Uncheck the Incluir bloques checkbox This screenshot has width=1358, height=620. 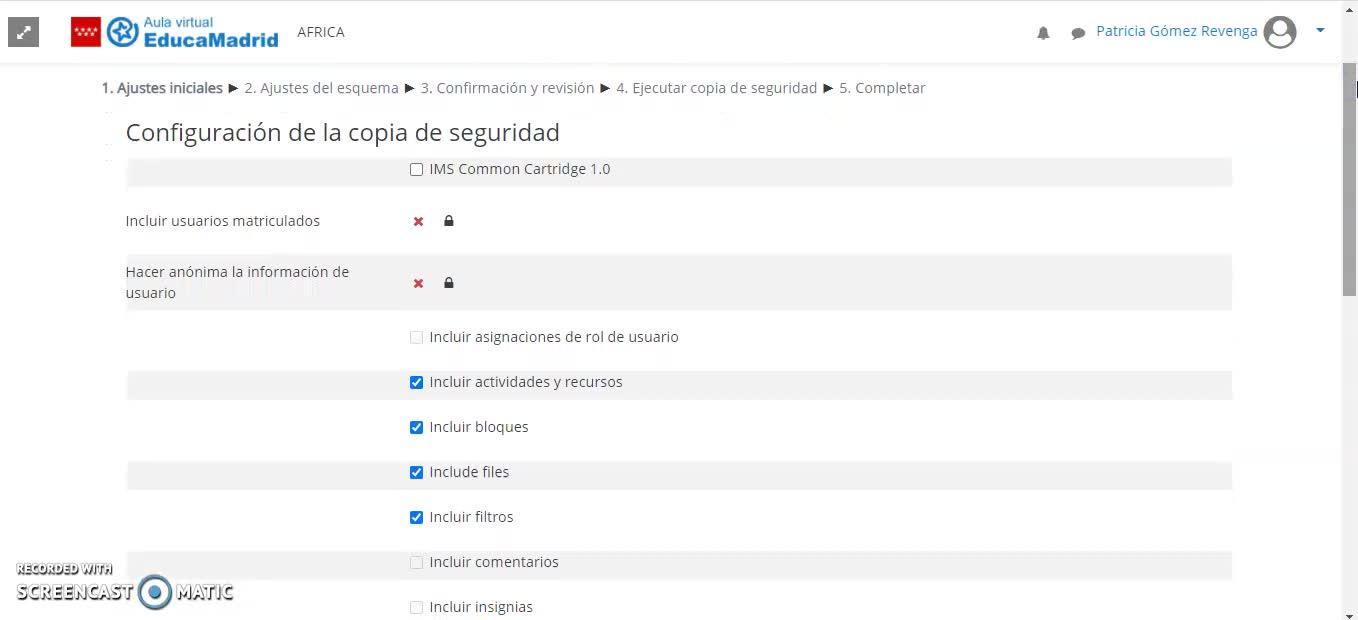[x=416, y=428]
